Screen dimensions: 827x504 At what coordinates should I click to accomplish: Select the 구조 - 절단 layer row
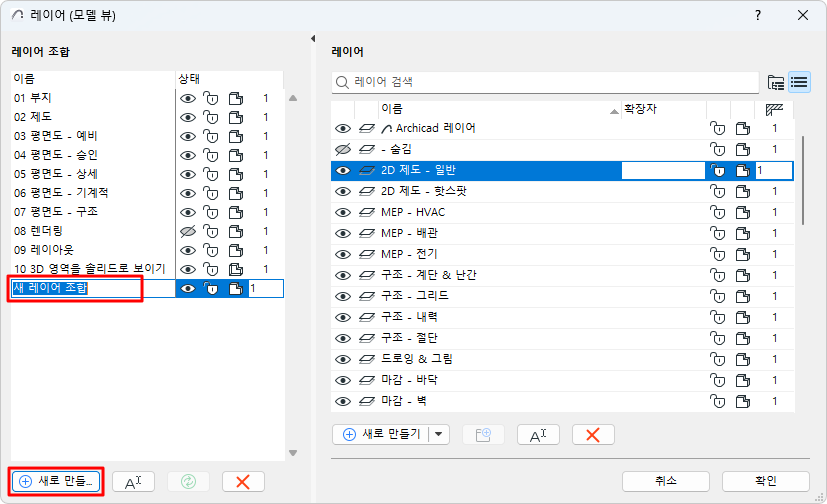[562, 338]
